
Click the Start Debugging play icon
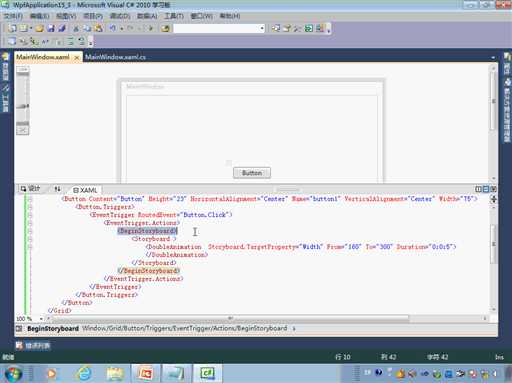[x=151, y=28]
